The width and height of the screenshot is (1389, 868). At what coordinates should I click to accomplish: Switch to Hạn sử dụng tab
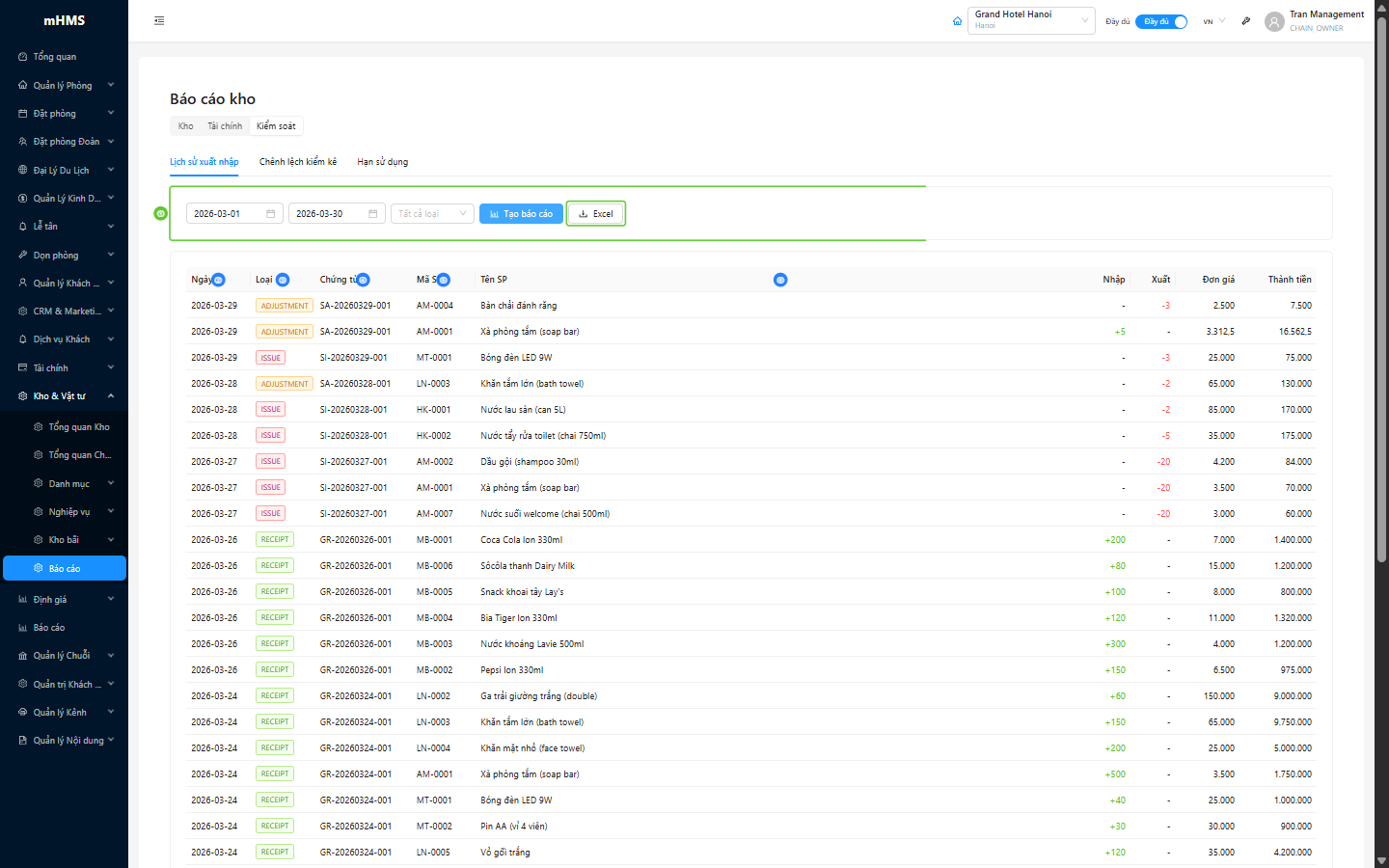(x=382, y=162)
